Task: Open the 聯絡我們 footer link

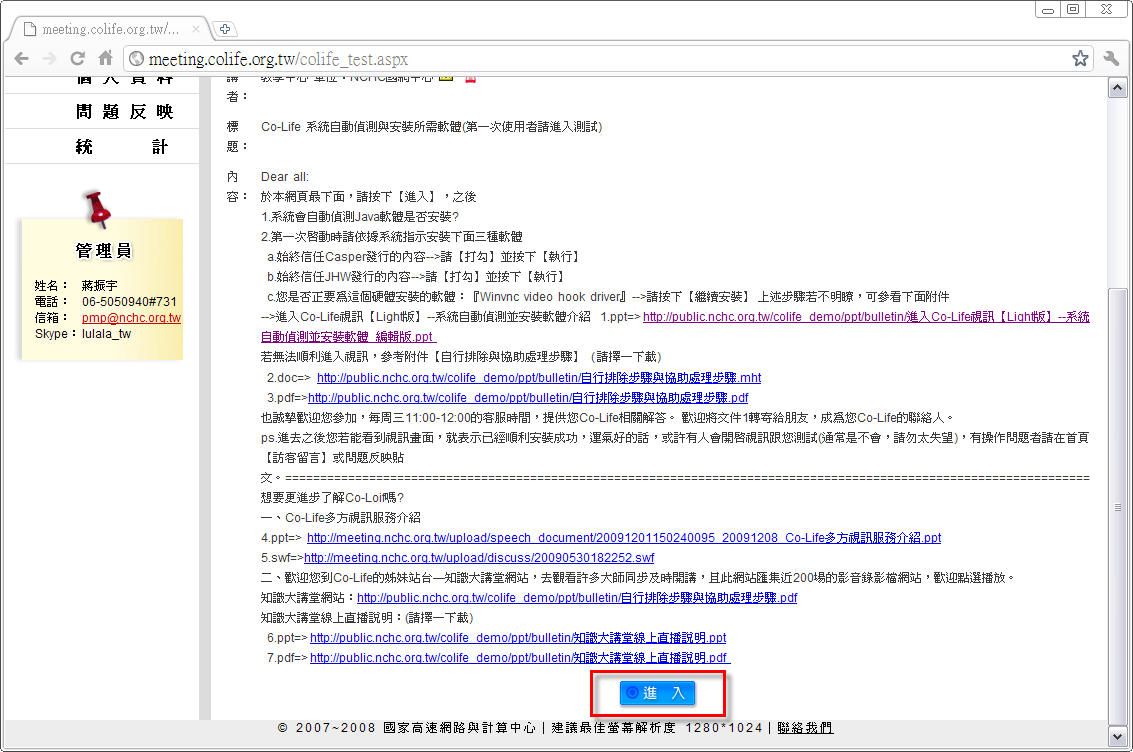Action: point(805,727)
